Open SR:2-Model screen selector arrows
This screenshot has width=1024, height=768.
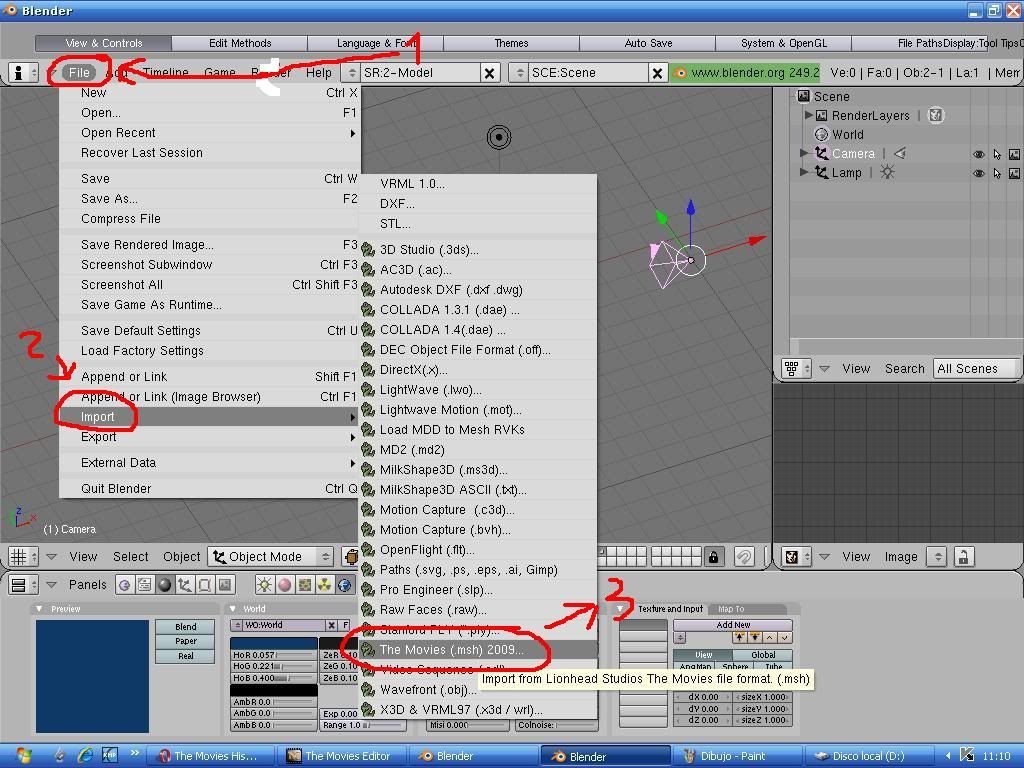[352, 73]
